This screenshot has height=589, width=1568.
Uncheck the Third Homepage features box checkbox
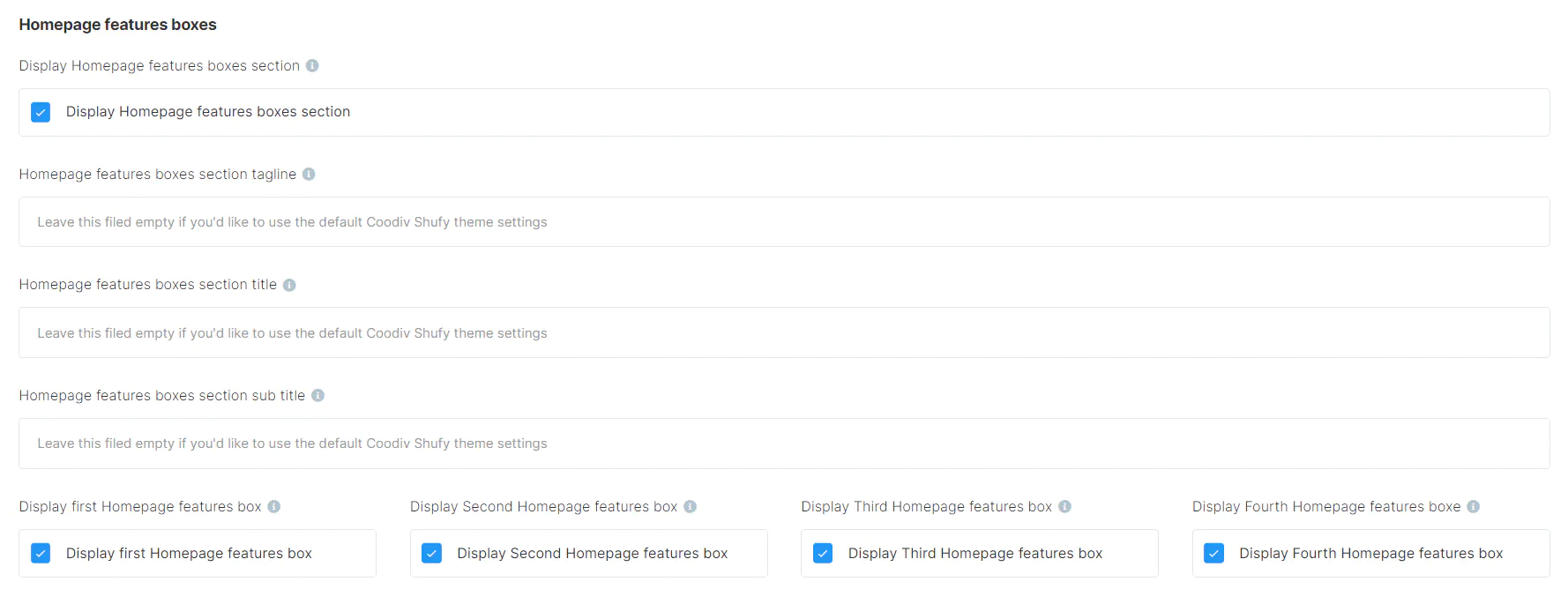pyautogui.click(x=823, y=554)
